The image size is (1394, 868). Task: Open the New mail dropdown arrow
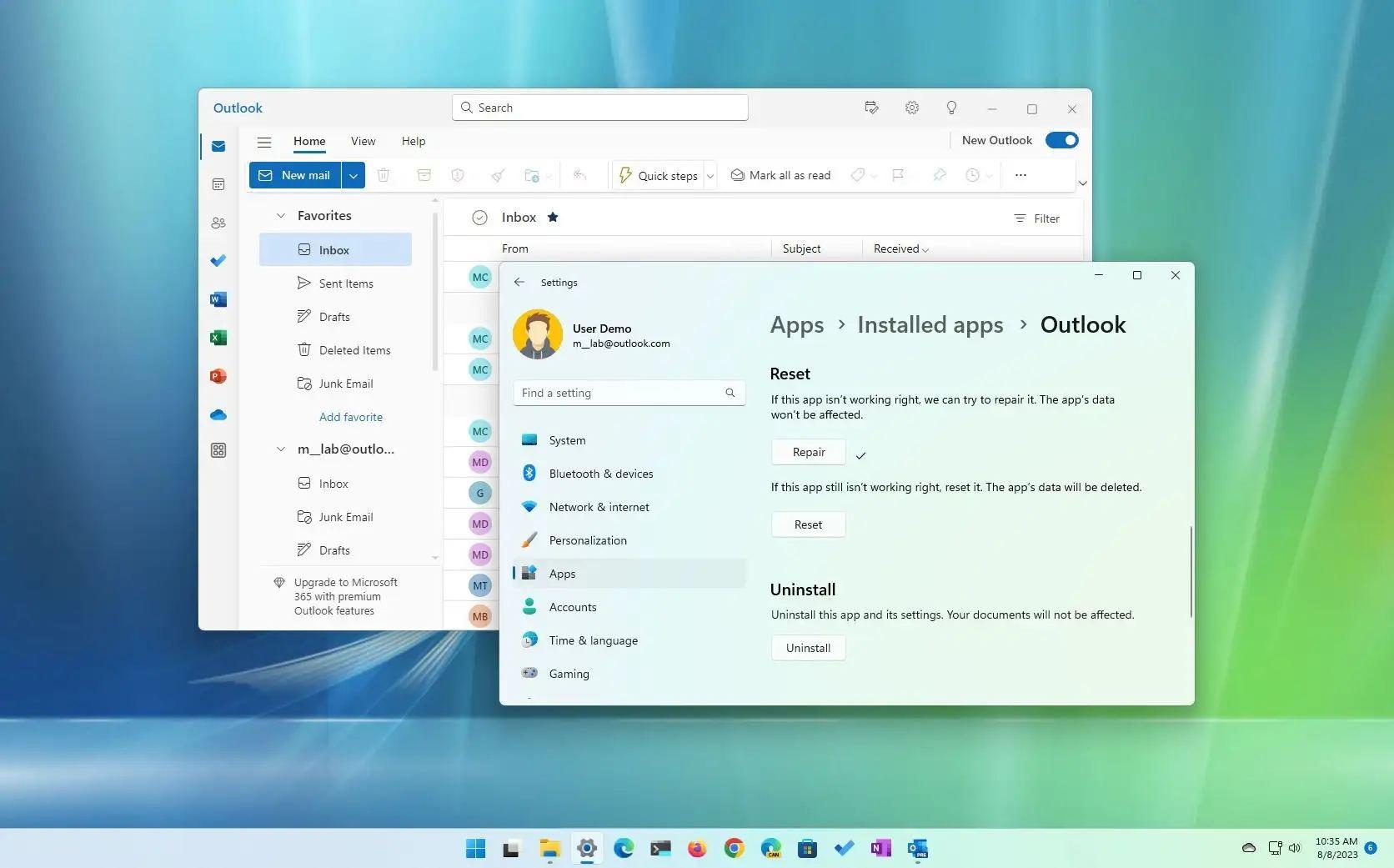click(x=354, y=175)
